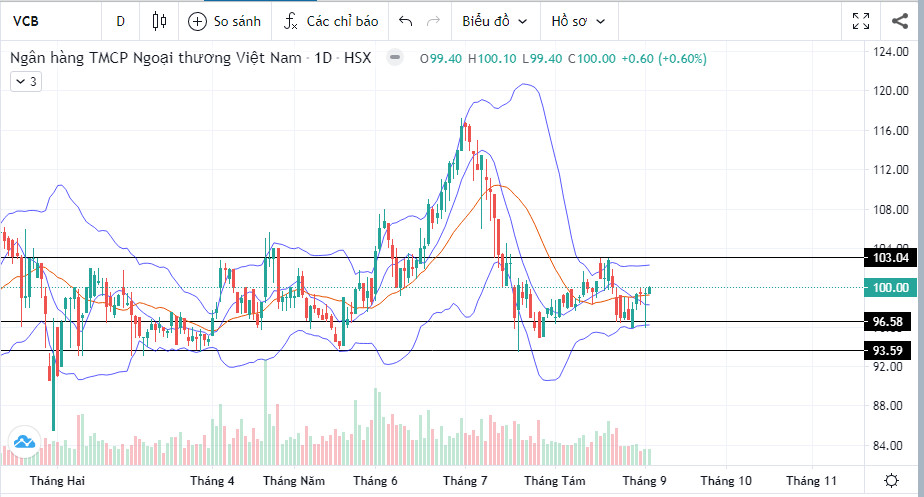The image size is (924, 497).
Task: Change the D time interval
Action: click(x=120, y=20)
